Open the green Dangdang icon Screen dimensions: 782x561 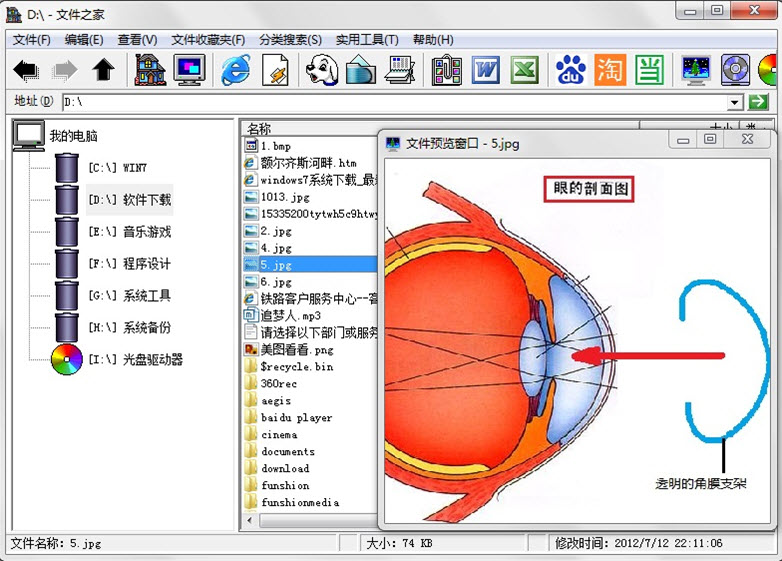(649, 70)
